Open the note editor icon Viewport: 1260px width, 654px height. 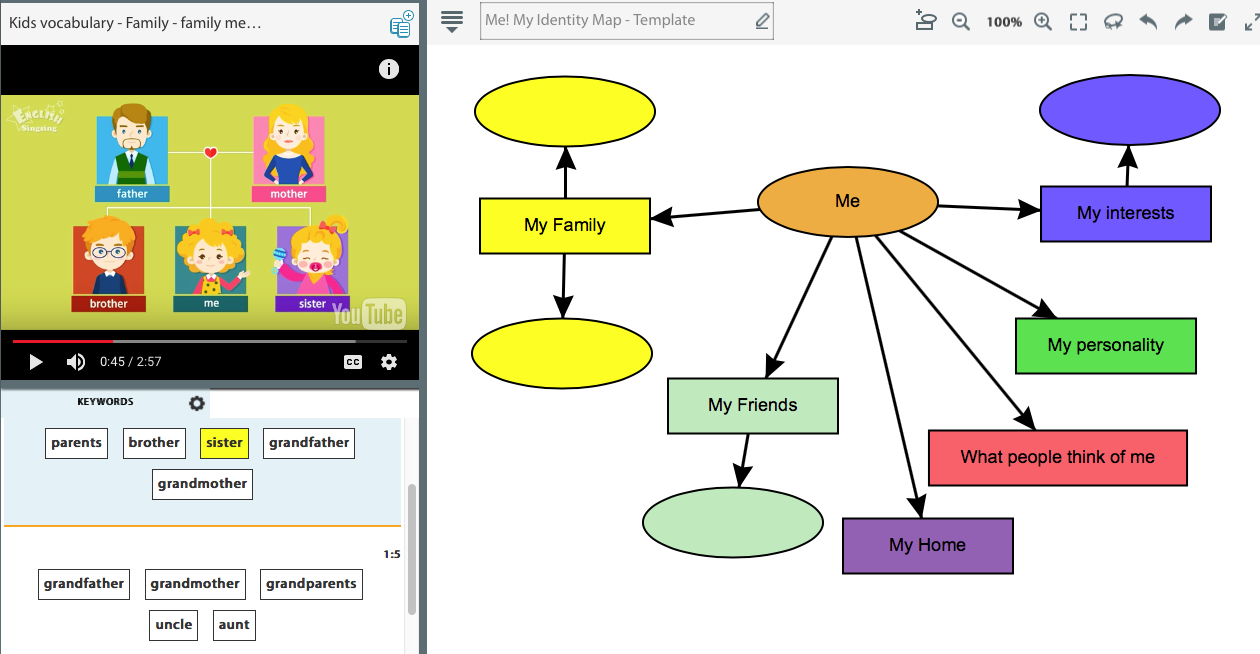tap(1218, 22)
